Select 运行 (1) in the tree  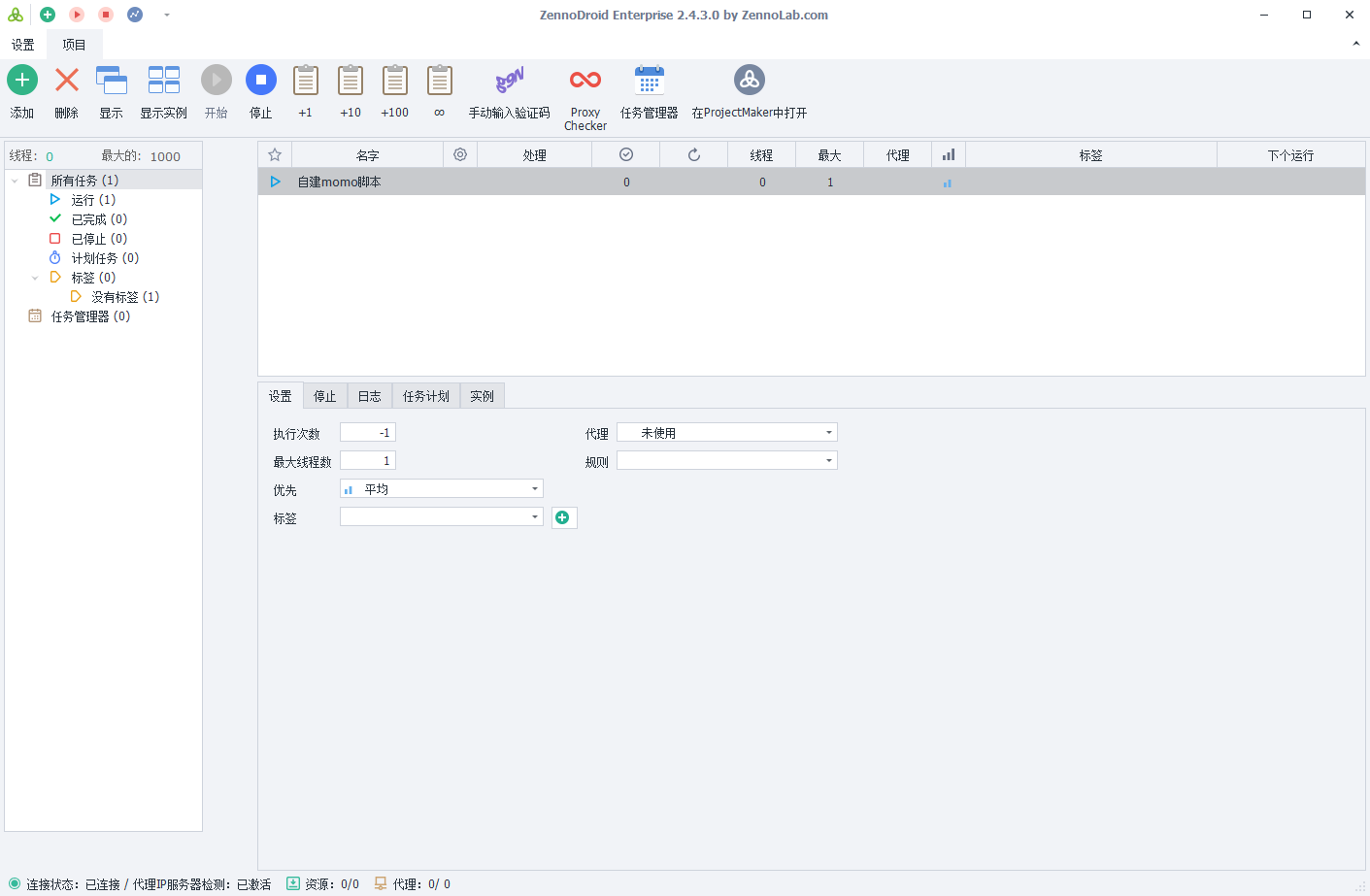93,200
